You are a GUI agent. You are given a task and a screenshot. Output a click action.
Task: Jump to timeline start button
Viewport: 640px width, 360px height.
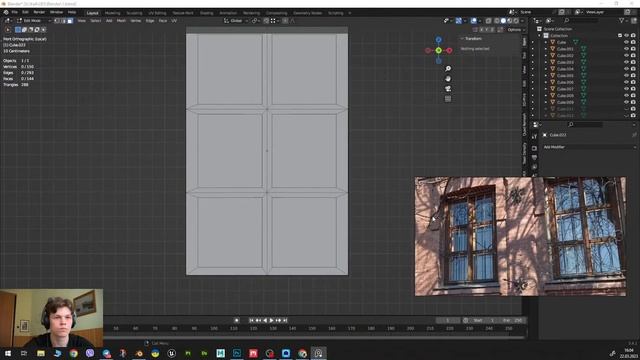pyautogui.click(x=251, y=320)
